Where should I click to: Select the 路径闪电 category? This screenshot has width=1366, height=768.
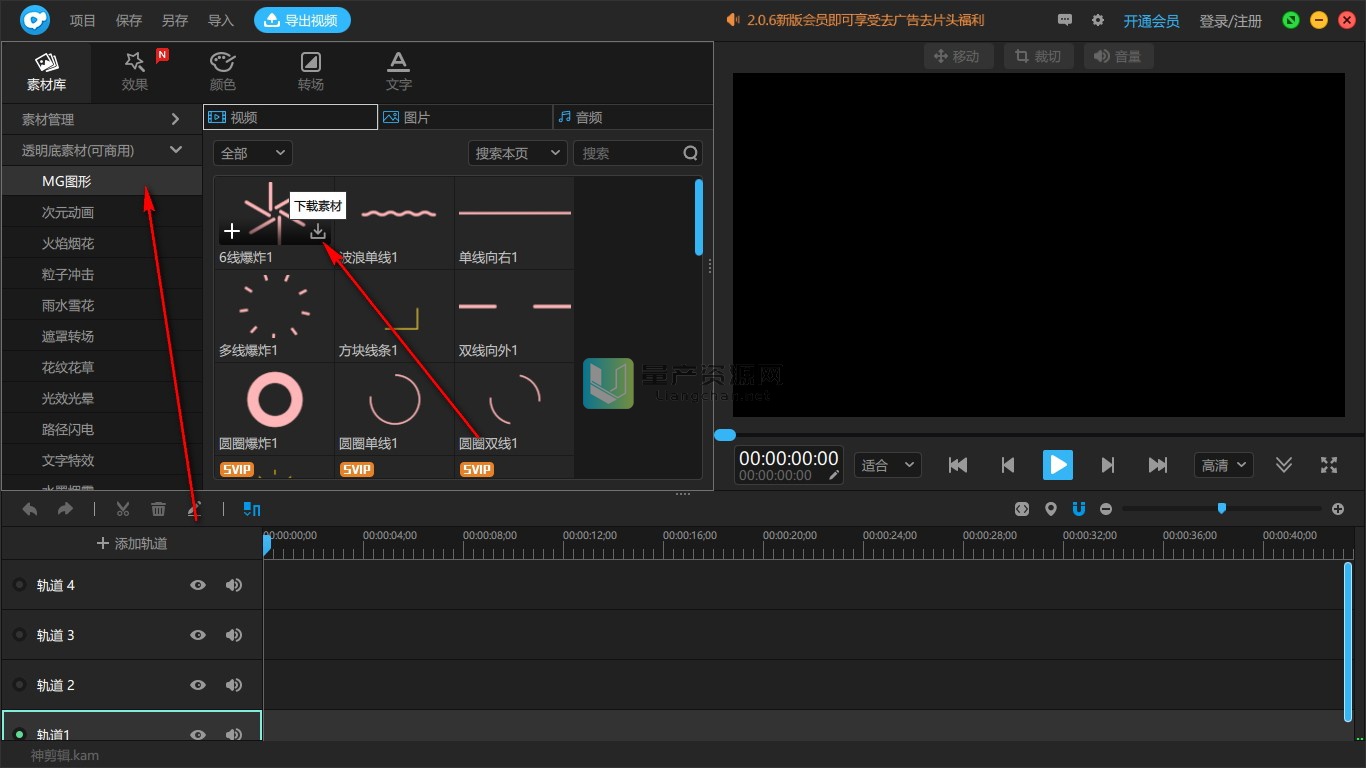tap(102, 429)
